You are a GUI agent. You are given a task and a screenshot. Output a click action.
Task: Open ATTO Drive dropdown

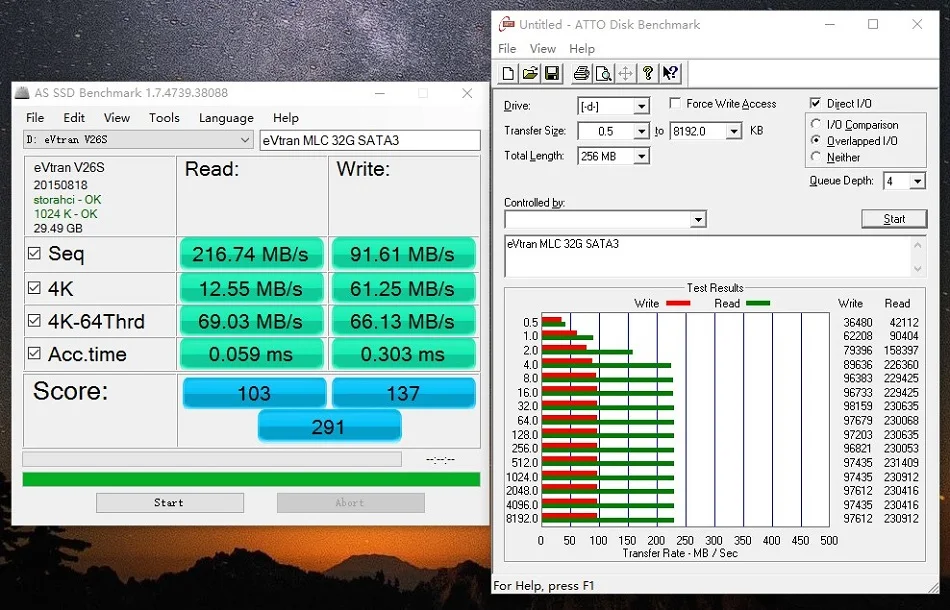pyautogui.click(x=641, y=107)
